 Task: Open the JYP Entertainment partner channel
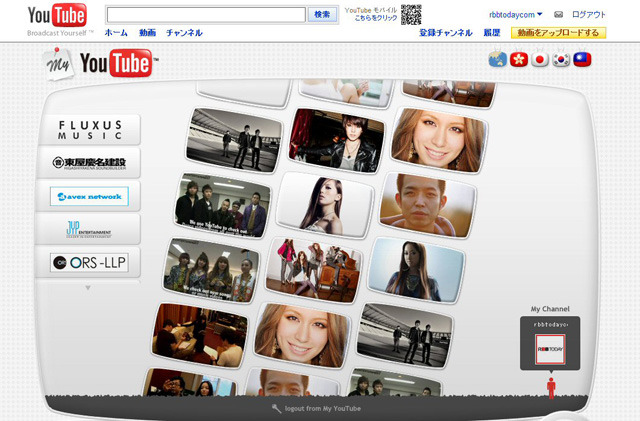coord(89,229)
